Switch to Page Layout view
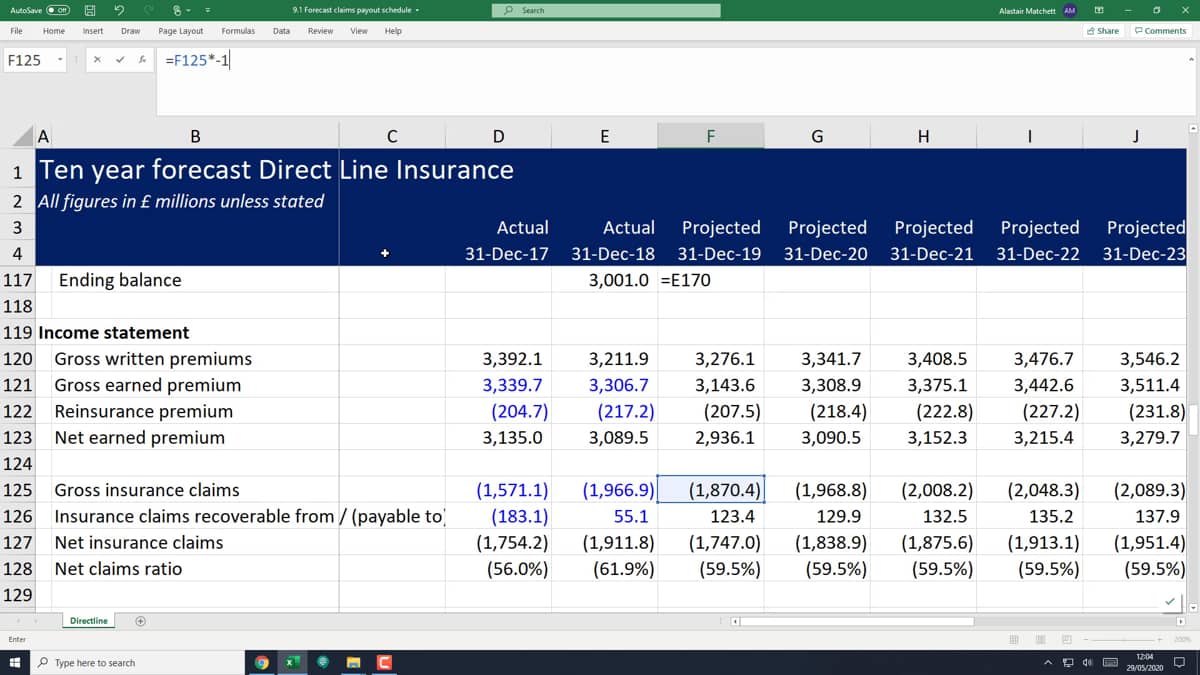Image resolution: width=1200 pixels, height=675 pixels. pyautogui.click(x=1041, y=639)
